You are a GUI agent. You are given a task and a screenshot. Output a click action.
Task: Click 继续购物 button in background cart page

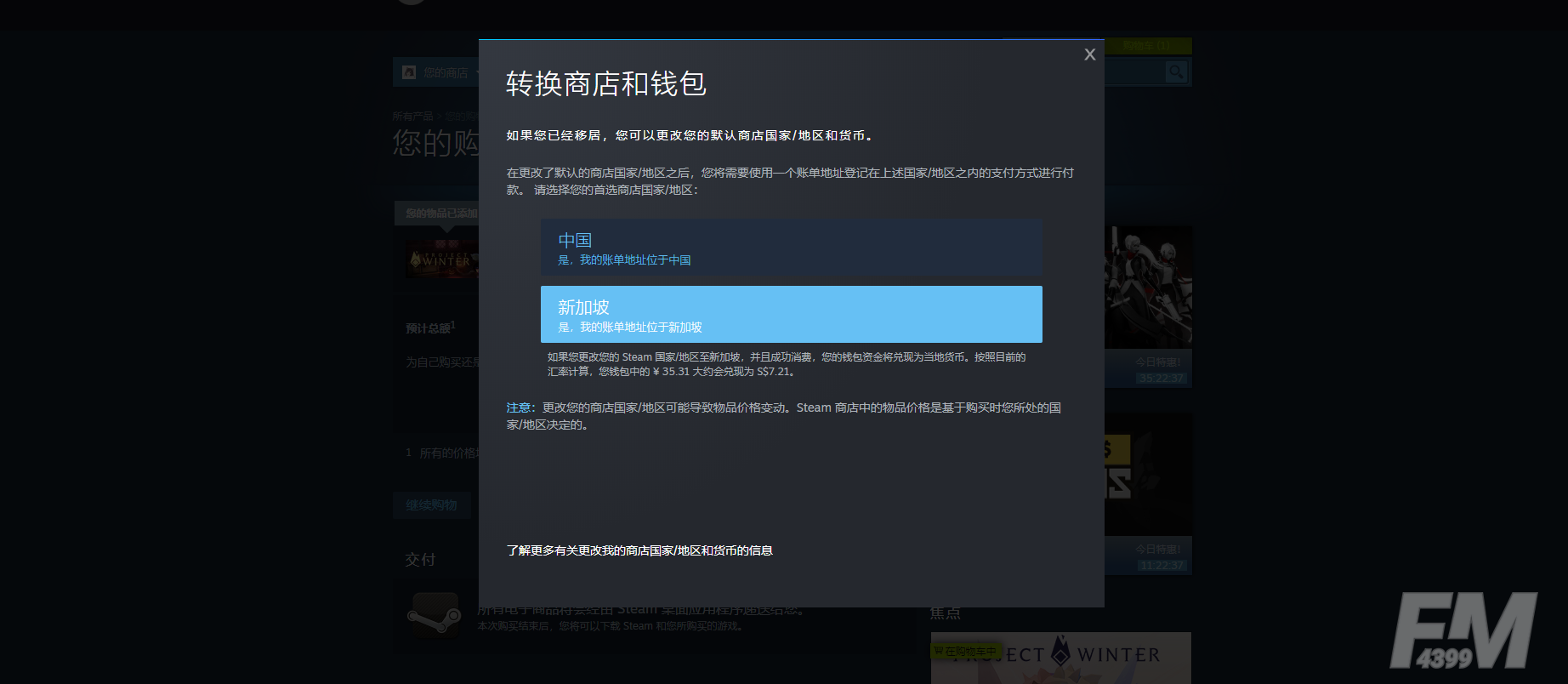click(x=432, y=505)
